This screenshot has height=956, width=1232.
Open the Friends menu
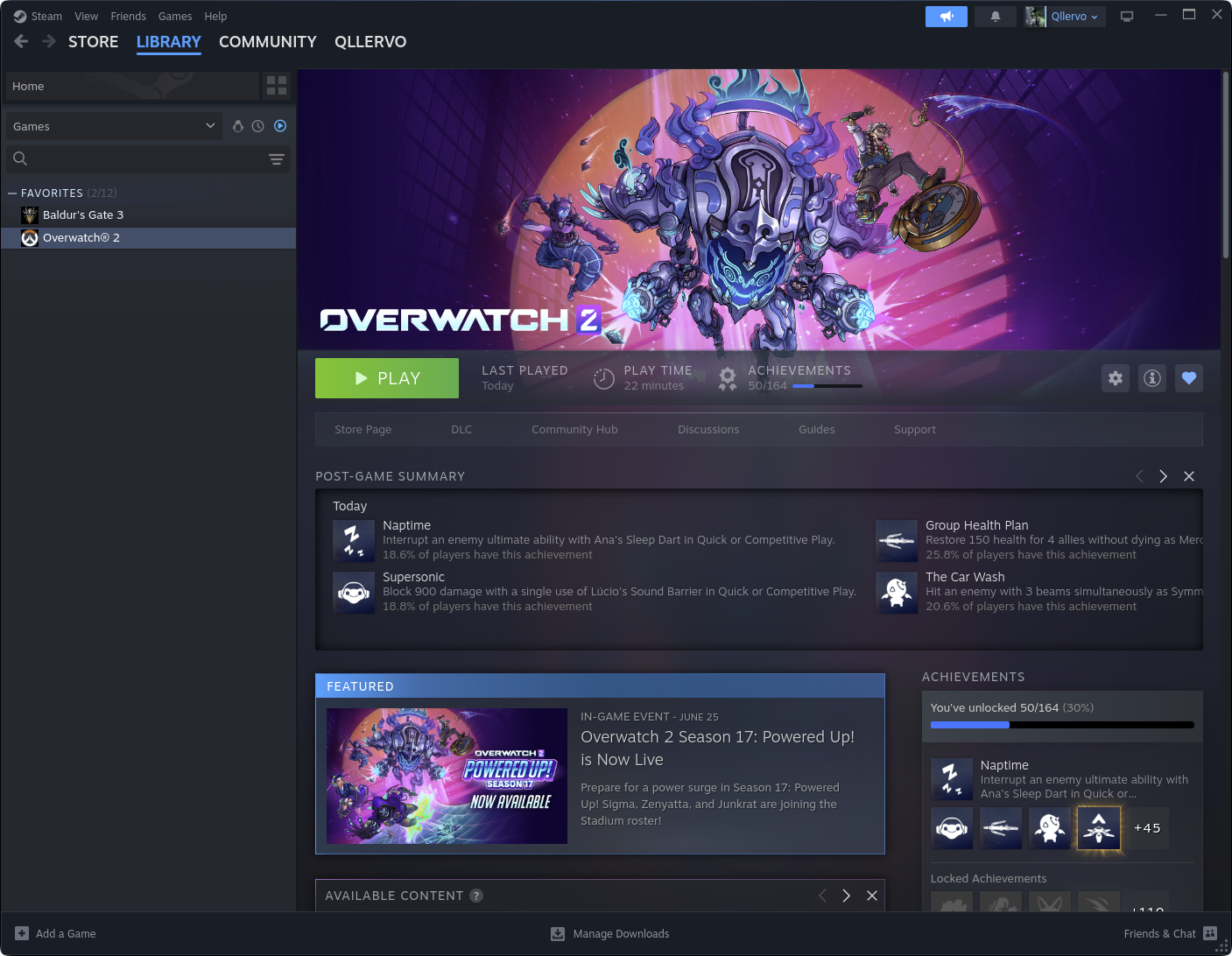[x=128, y=17]
